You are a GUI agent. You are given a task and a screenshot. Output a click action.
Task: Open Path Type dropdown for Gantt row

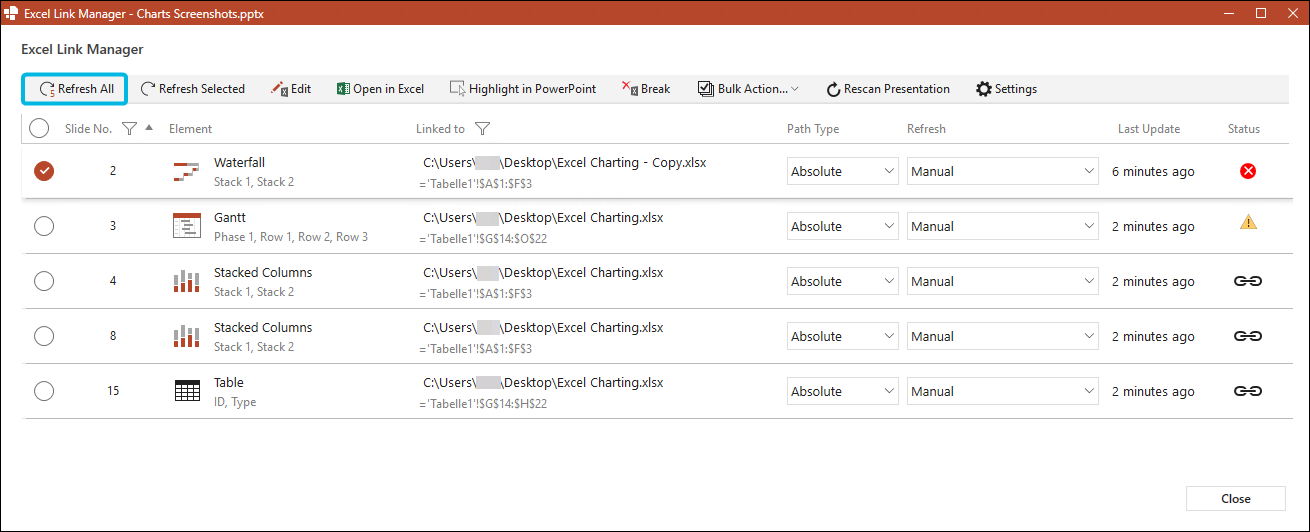click(843, 226)
